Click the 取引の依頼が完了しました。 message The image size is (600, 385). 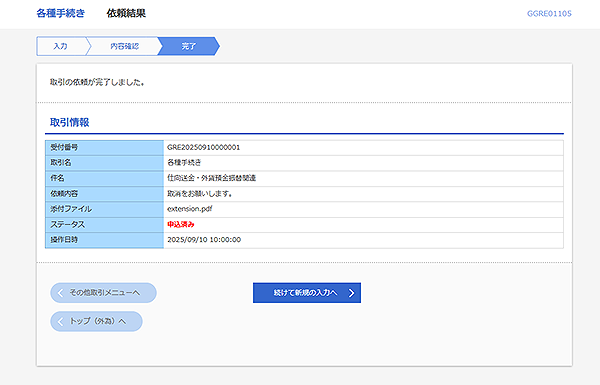97,82
